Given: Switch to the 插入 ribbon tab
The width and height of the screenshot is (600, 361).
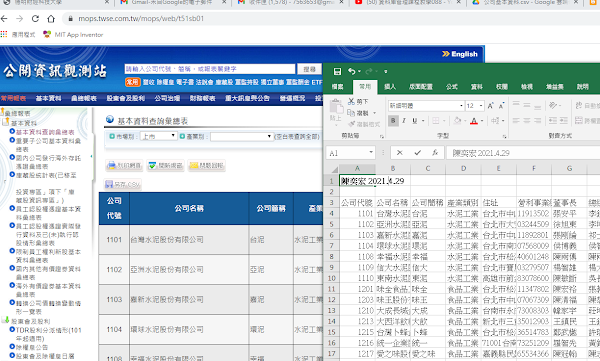Looking at the screenshot, I should pos(390,87).
